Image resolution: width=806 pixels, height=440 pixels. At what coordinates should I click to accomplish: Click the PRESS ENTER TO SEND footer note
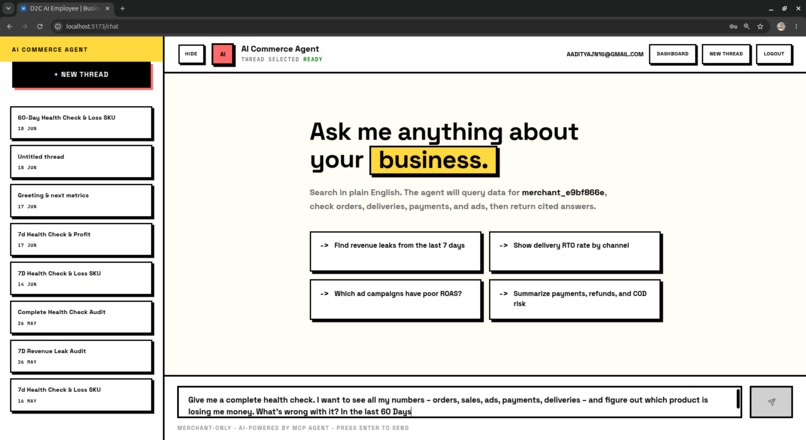pyautogui.click(x=373, y=428)
